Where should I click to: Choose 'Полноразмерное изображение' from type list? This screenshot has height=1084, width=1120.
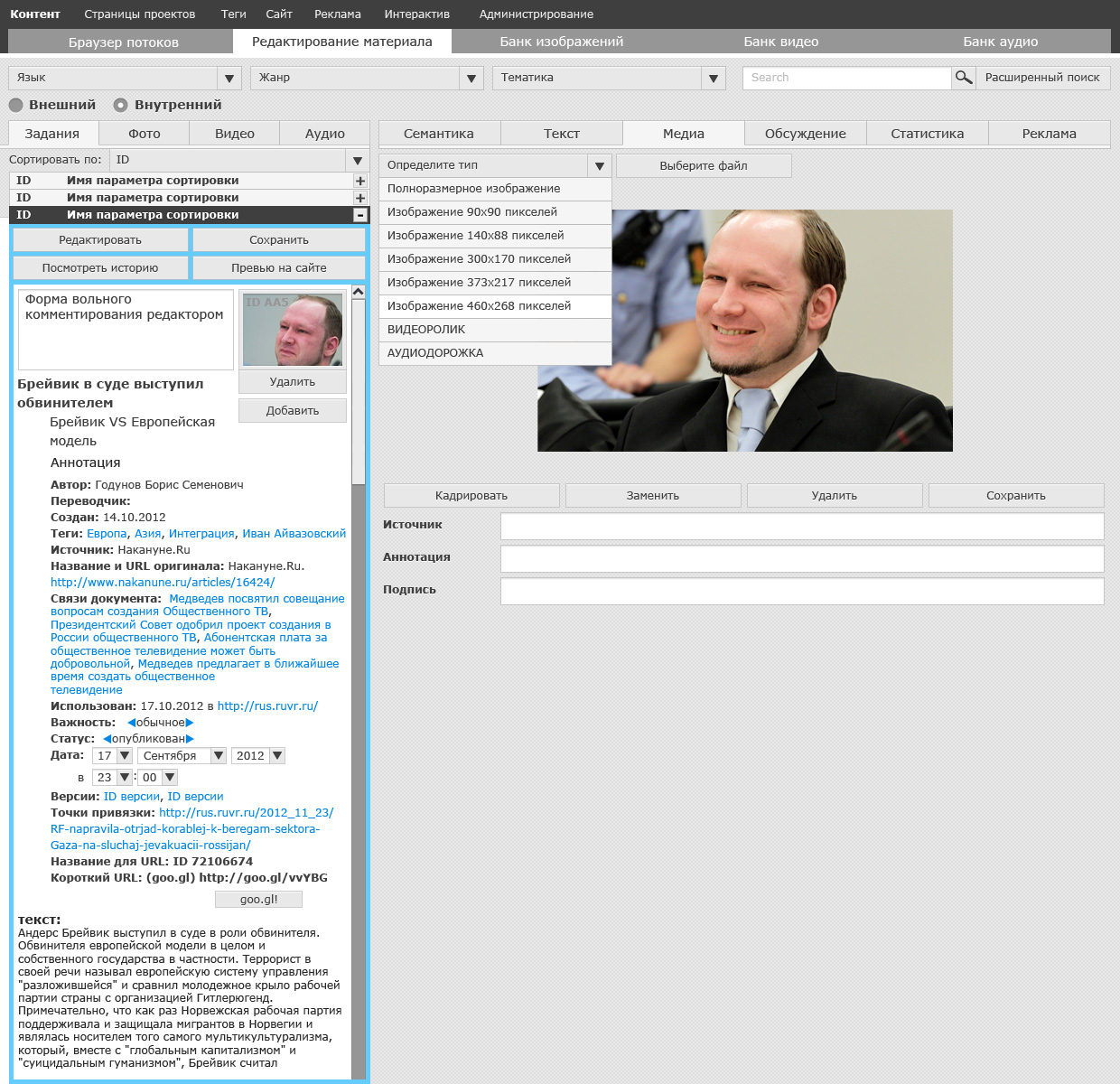[495, 189]
